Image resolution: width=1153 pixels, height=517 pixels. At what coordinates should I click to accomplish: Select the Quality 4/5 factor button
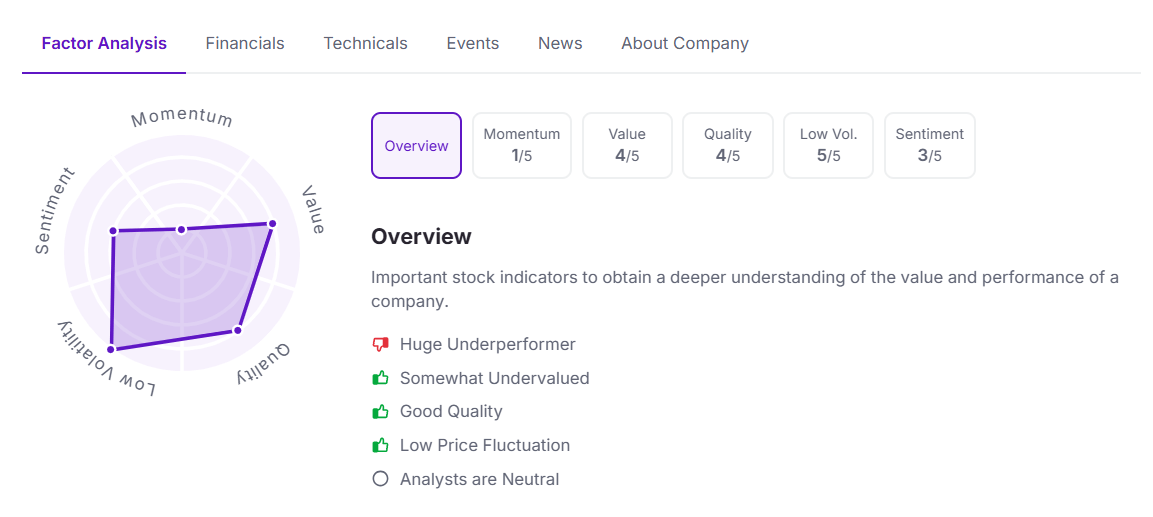(728, 145)
